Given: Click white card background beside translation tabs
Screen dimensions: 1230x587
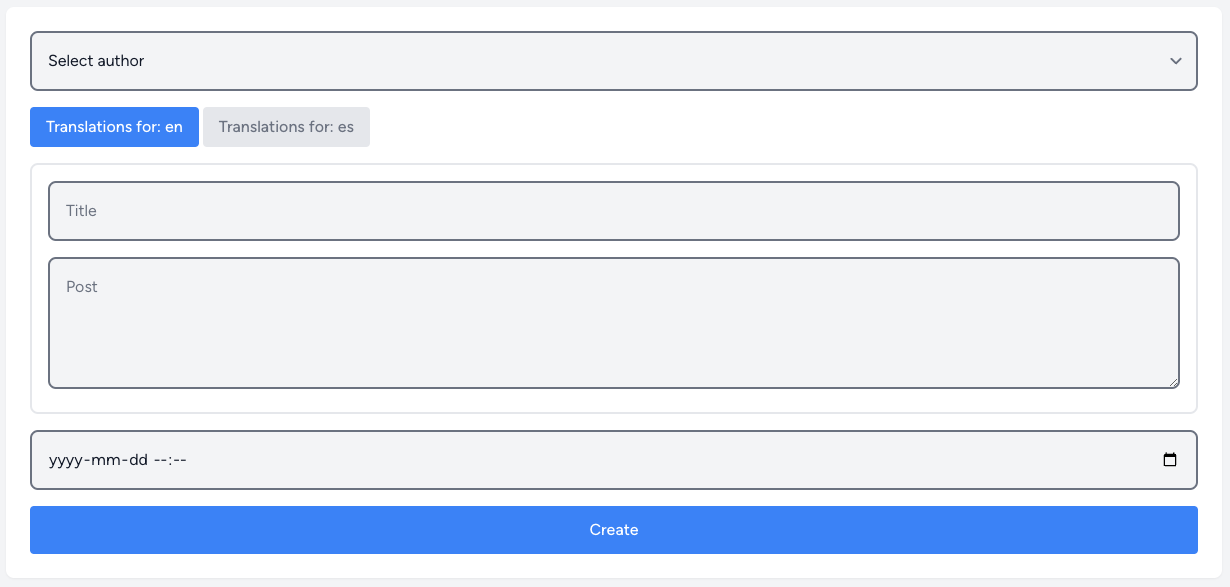Looking at the screenshot, I should click(780, 127).
